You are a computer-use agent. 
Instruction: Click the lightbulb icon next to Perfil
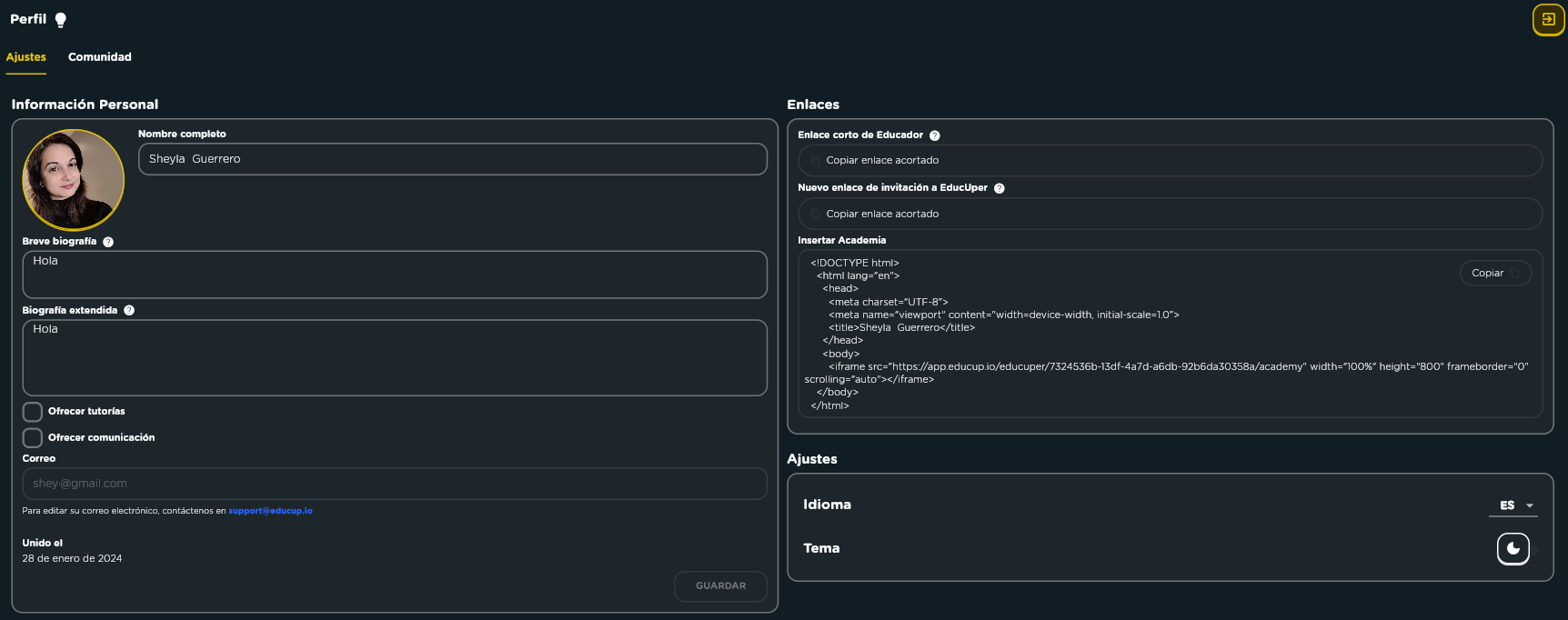(61, 20)
